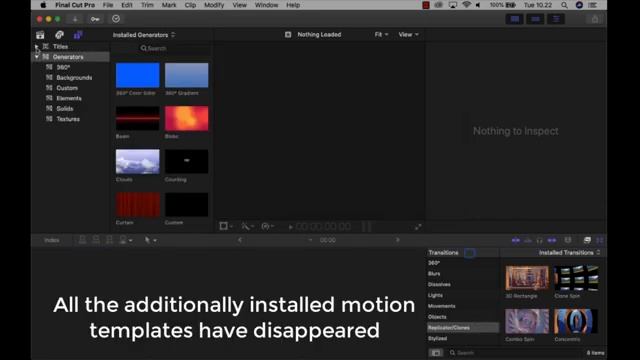Toggle snapping in the timeline
This screenshot has height=360, width=640.
click(x=552, y=240)
